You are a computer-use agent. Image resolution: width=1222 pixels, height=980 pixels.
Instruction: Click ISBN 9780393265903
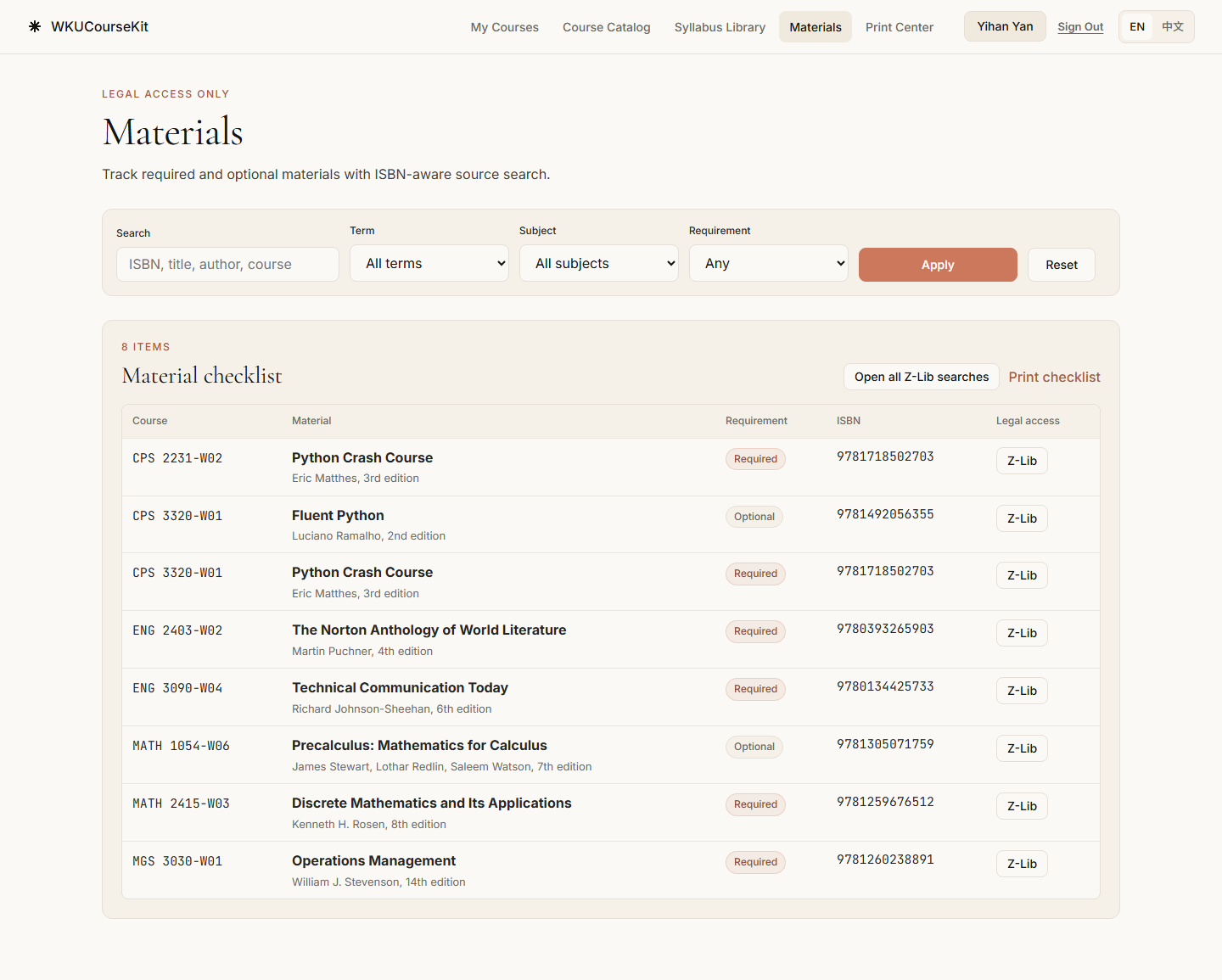point(885,629)
